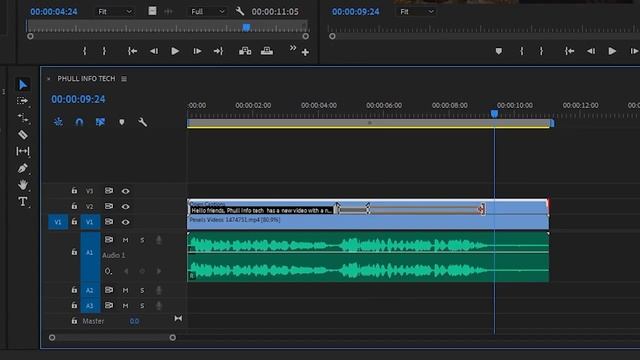Screen dimensions: 640x360
Task: Open Source monitor button editor plus
Action: coord(305,52)
